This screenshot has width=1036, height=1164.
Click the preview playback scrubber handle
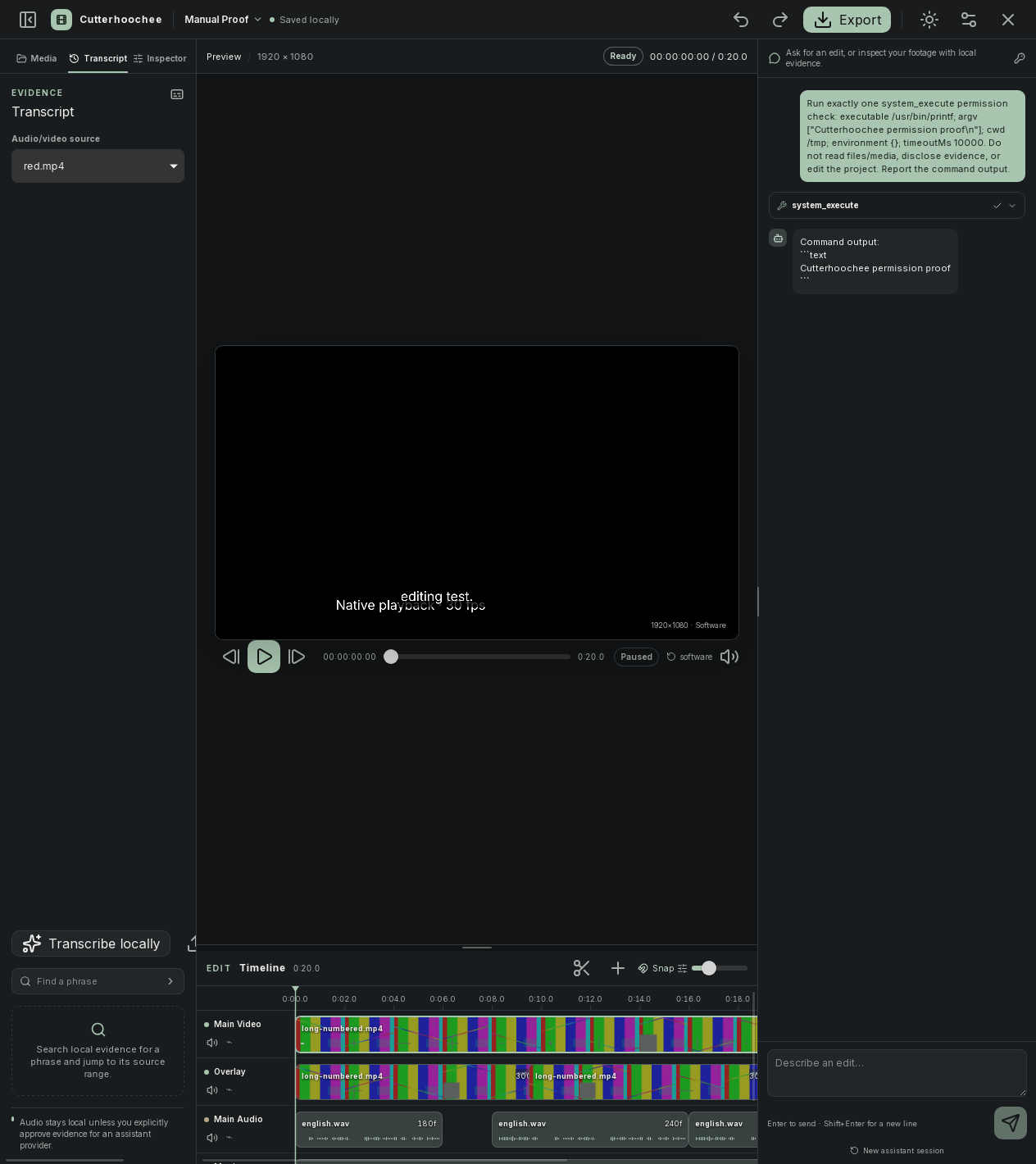(x=391, y=657)
